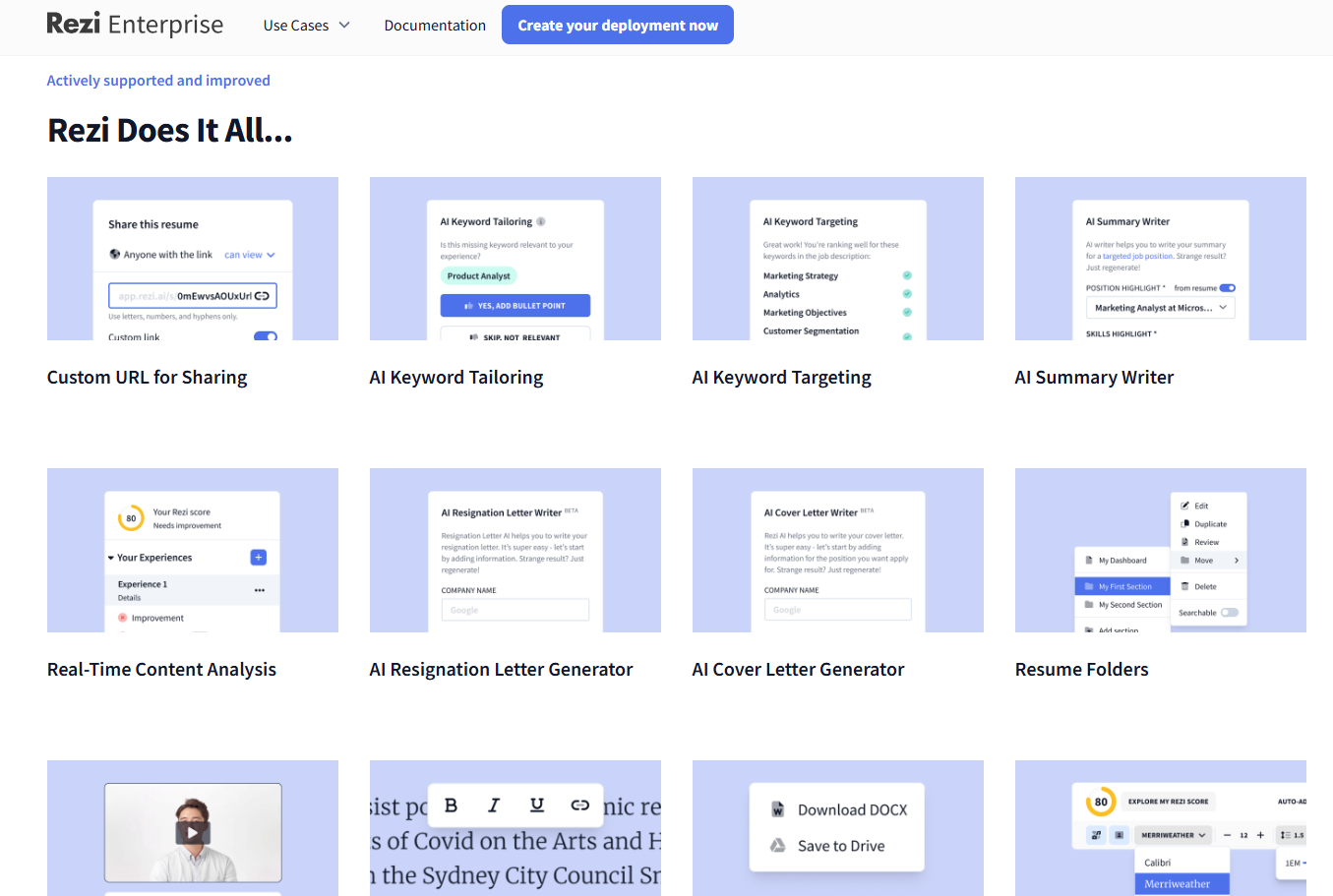Click the Italic formatting icon
Viewport: 1333px width, 896px height.
494,806
